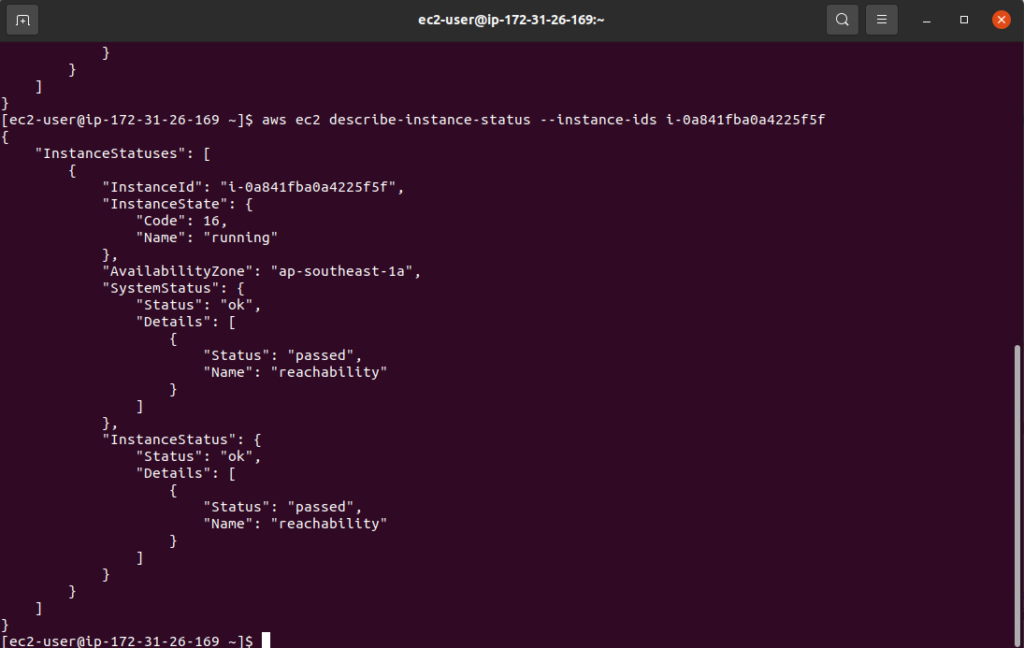This screenshot has width=1024, height=648.
Task: Click the window title ec2-user@ip-172-31-26-169
Action: (511, 19)
